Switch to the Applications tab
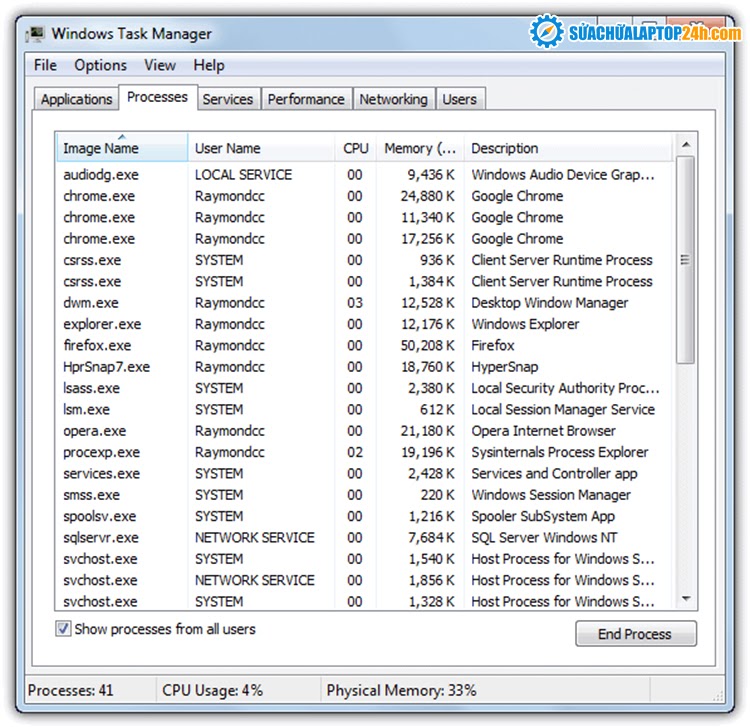Screen dimensions: 750x727 coord(76,99)
